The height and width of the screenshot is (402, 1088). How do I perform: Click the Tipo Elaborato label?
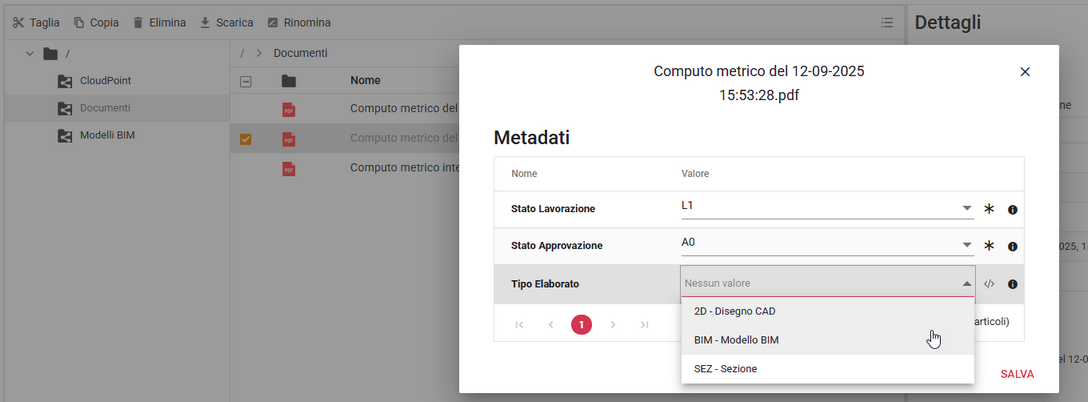pos(545,283)
